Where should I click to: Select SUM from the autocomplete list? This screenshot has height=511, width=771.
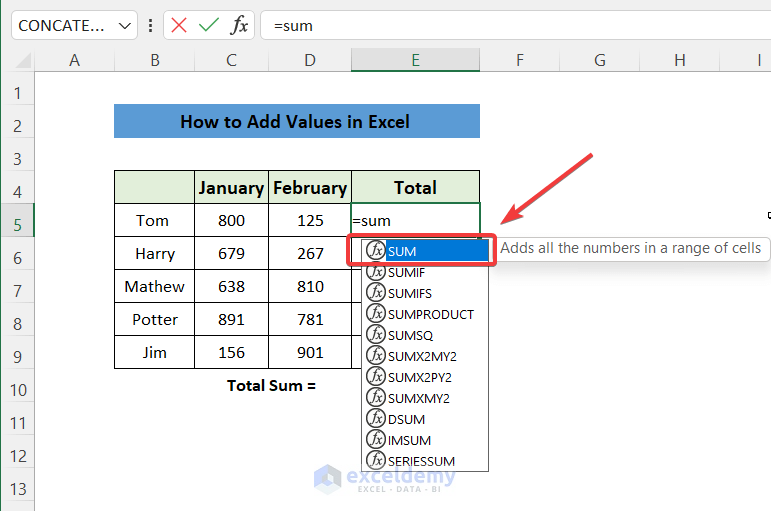[x=402, y=250]
